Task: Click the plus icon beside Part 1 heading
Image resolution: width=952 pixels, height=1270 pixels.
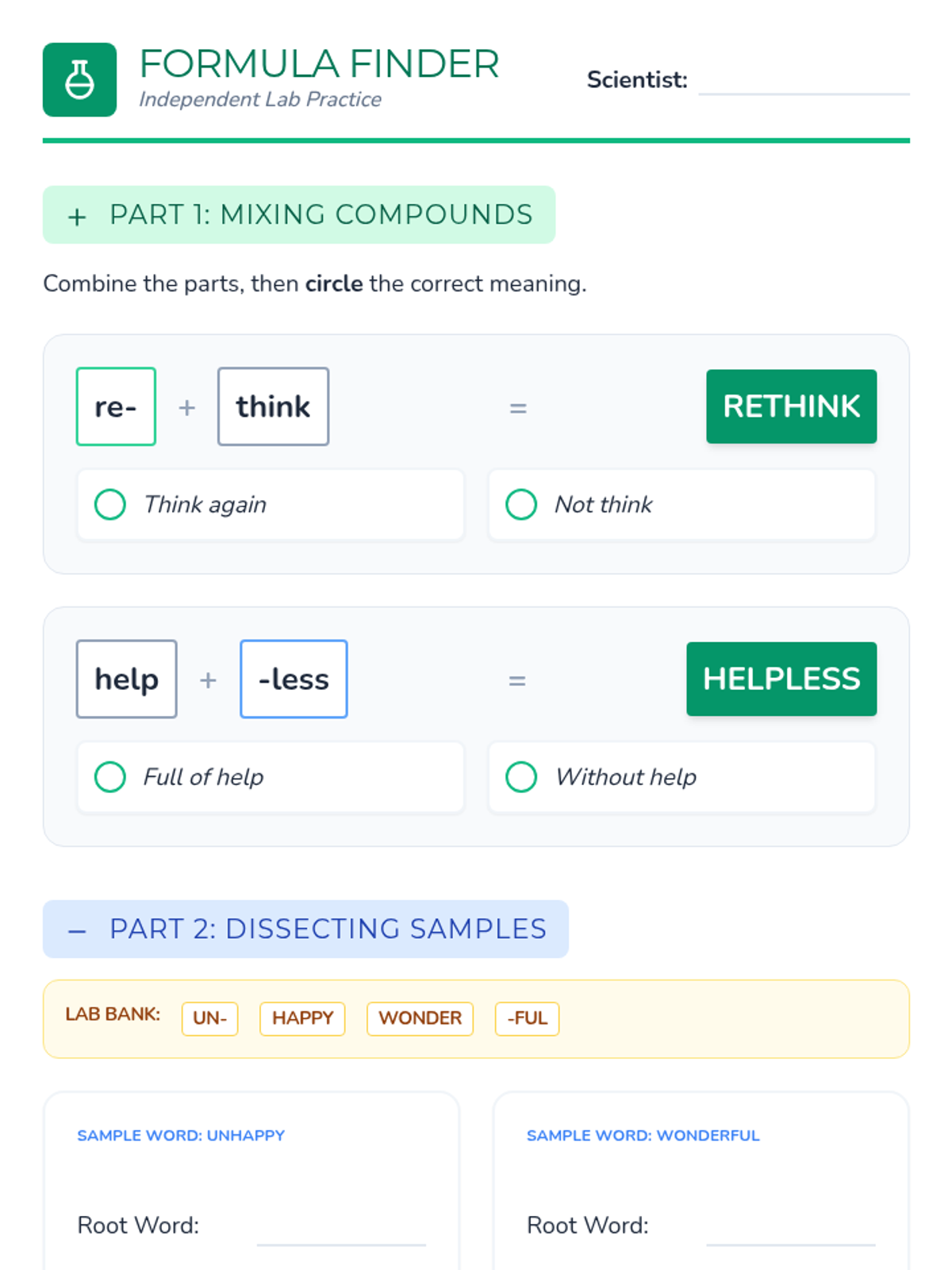Action: tap(77, 217)
